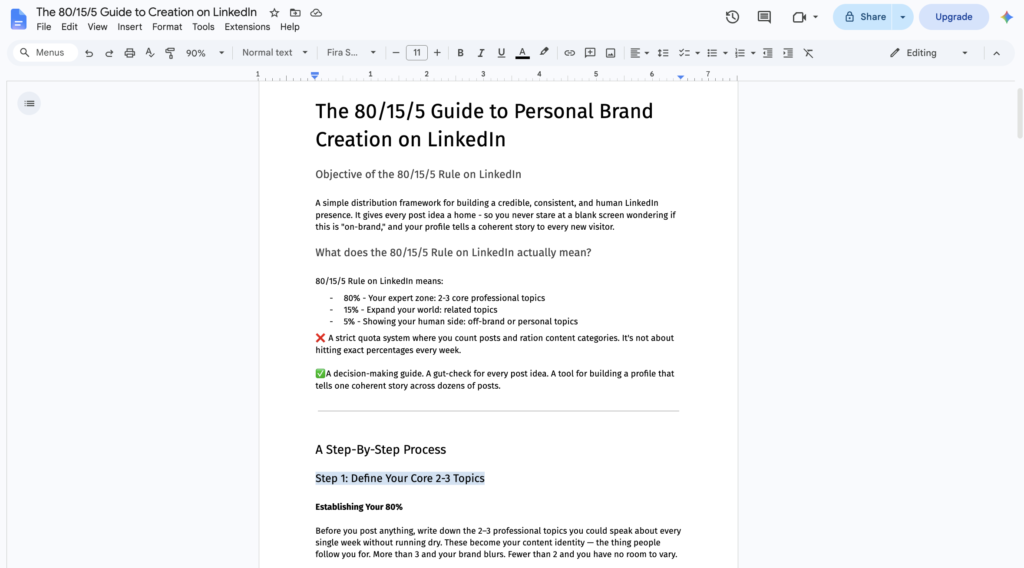The height and width of the screenshot is (568, 1024).
Task: Open the Google Docs home icon
Action: point(18,19)
